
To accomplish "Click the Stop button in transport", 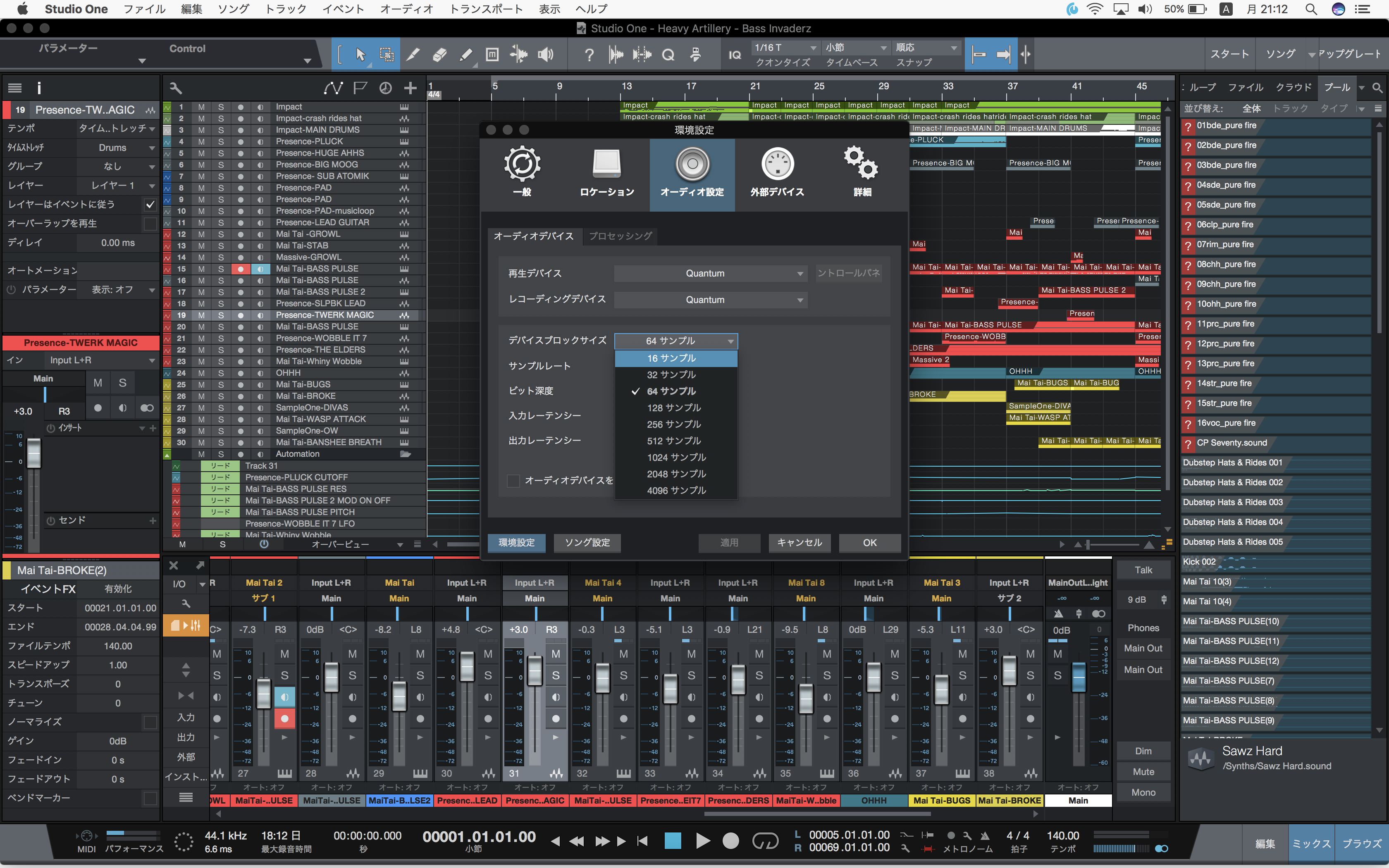I will (673, 841).
